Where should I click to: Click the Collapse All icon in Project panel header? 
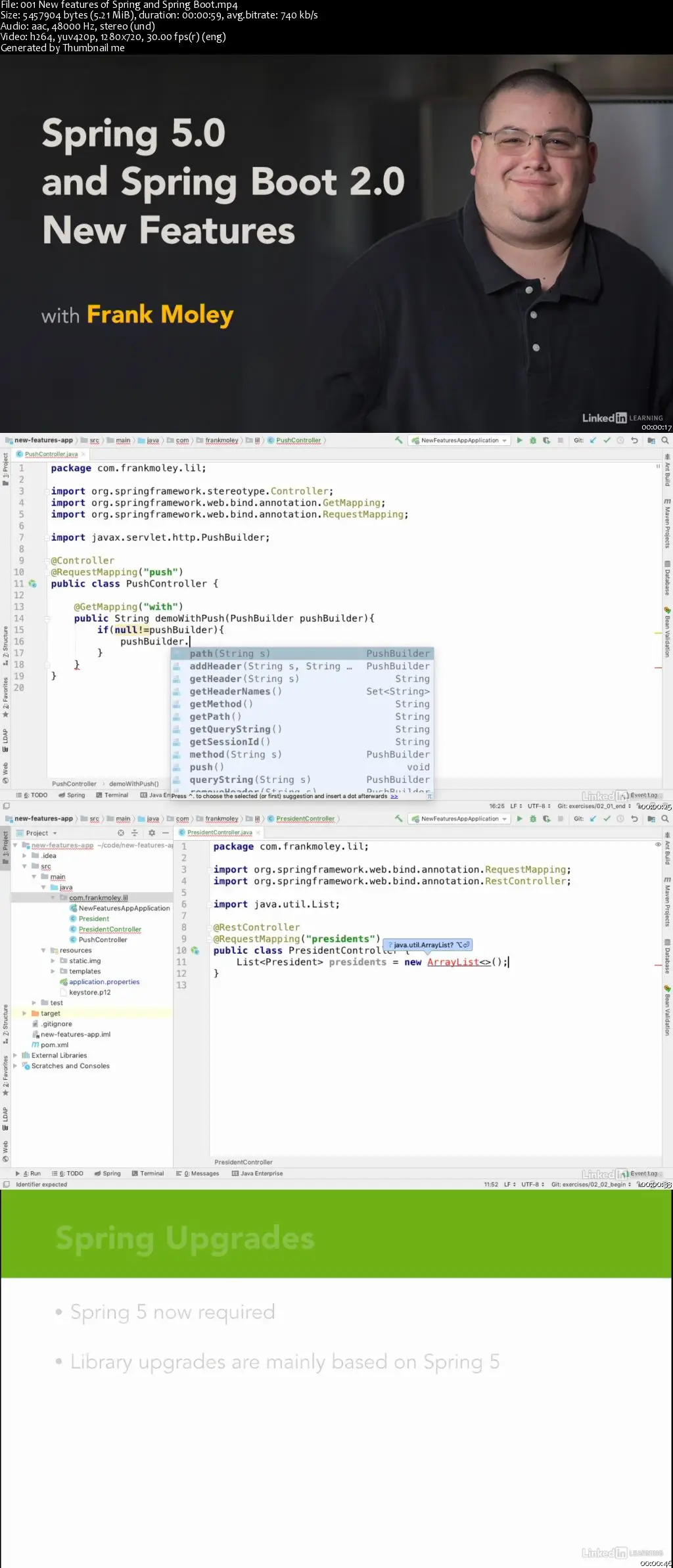[135, 833]
